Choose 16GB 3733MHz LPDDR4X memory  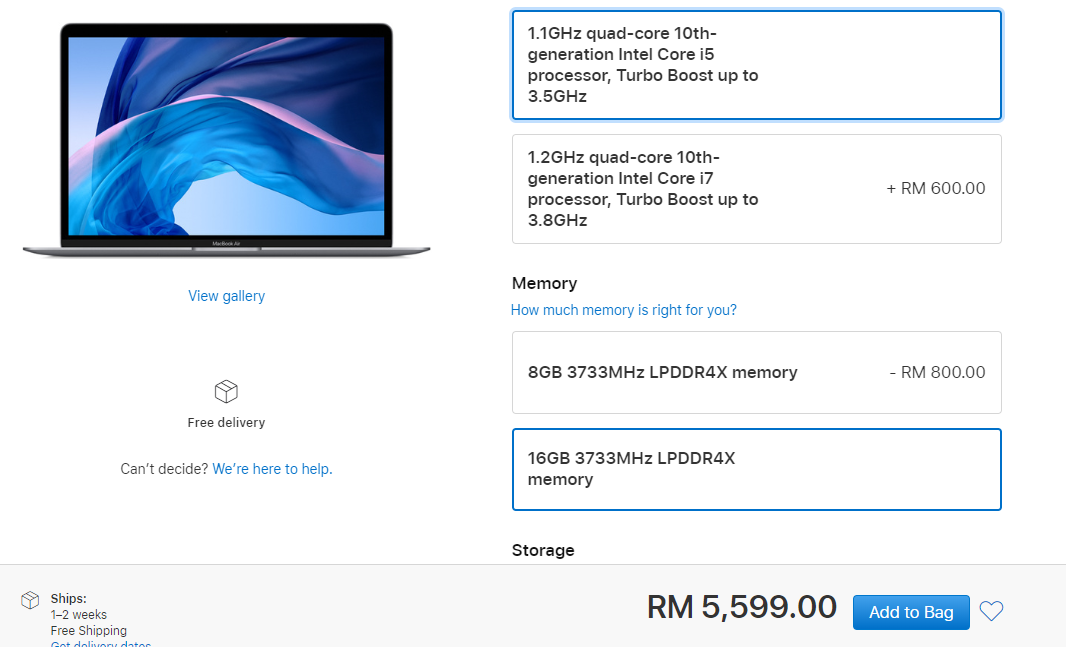click(x=757, y=469)
